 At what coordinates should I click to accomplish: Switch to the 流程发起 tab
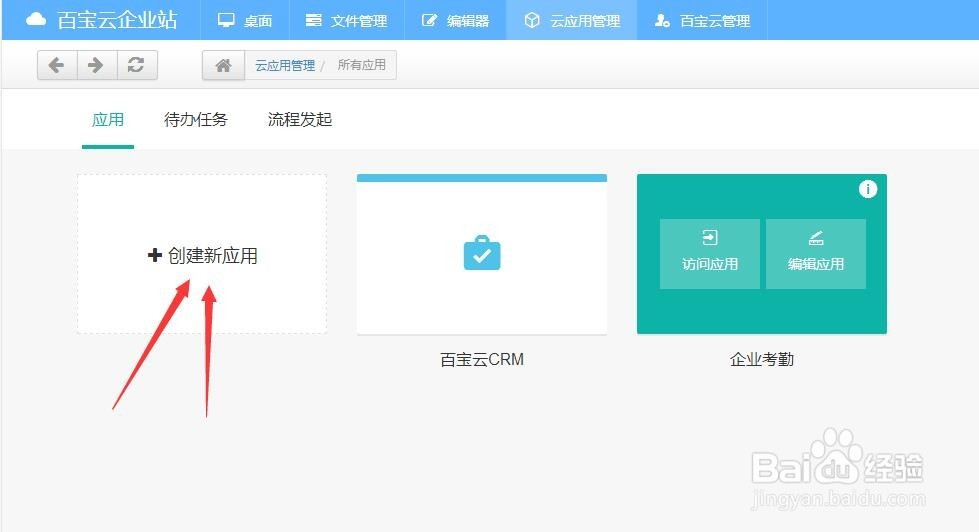(300, 120)
